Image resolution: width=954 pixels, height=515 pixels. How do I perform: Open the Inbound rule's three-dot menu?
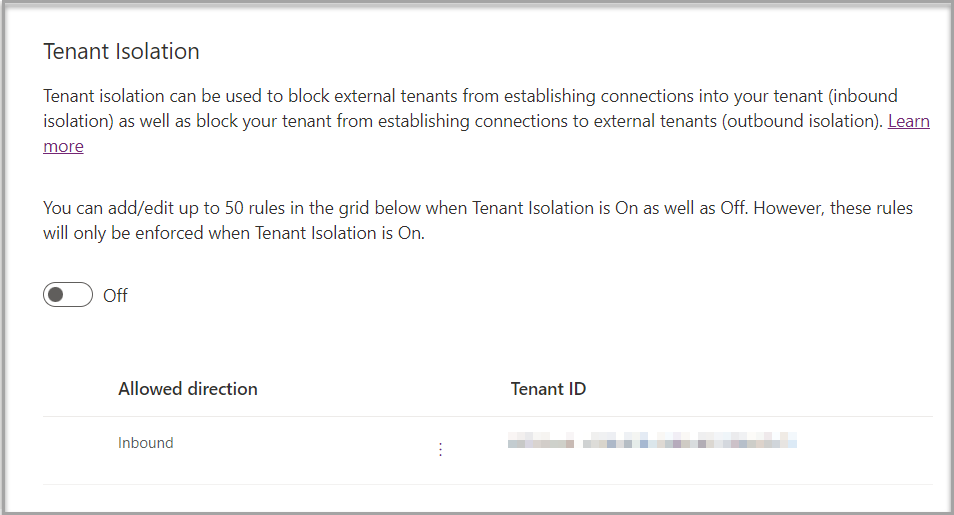[x=440, y=450]
